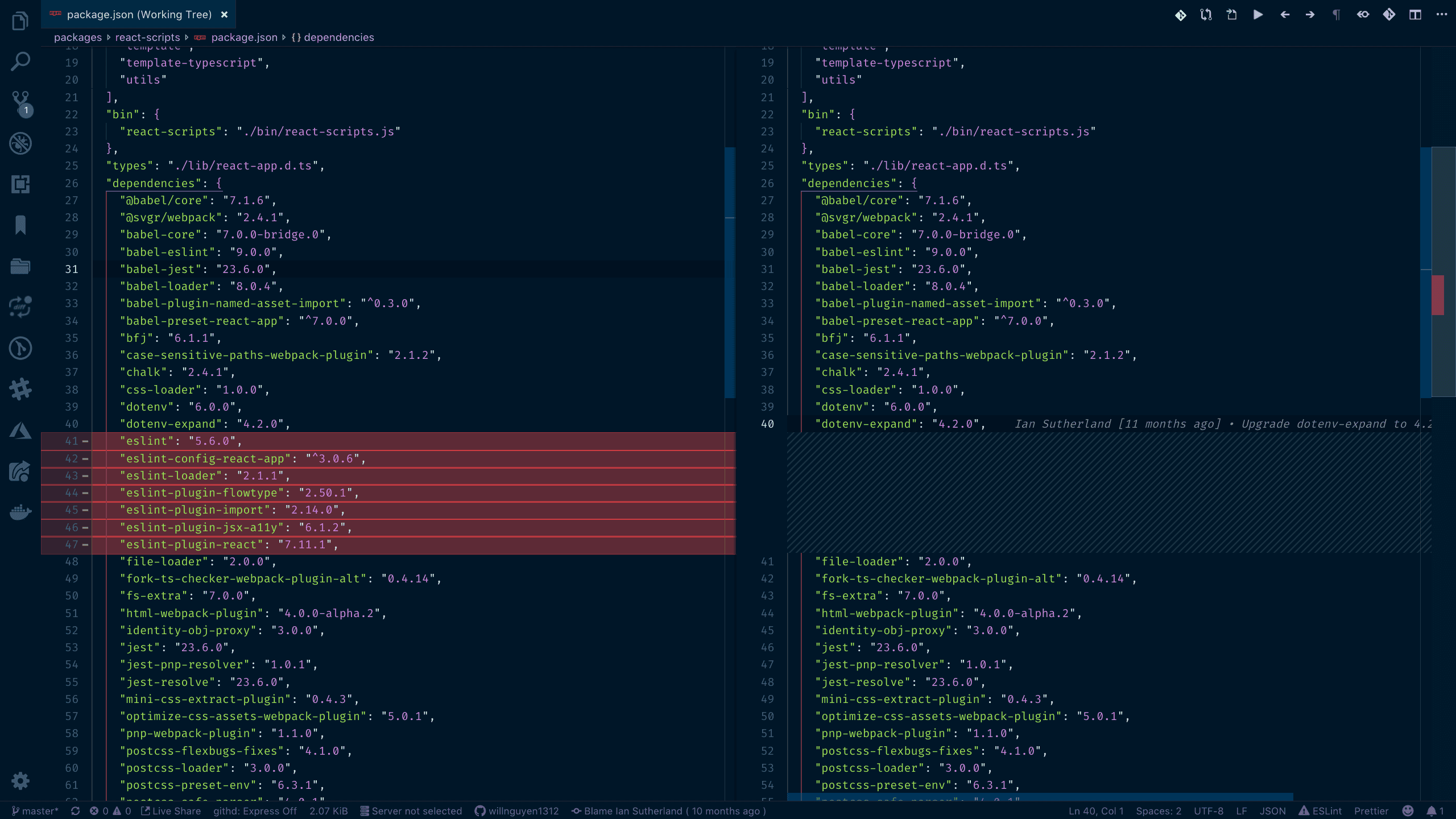Click the compare branches icon in toolbar
The height and width of the screenshot is (819, 1456).
pos(1206,15)
